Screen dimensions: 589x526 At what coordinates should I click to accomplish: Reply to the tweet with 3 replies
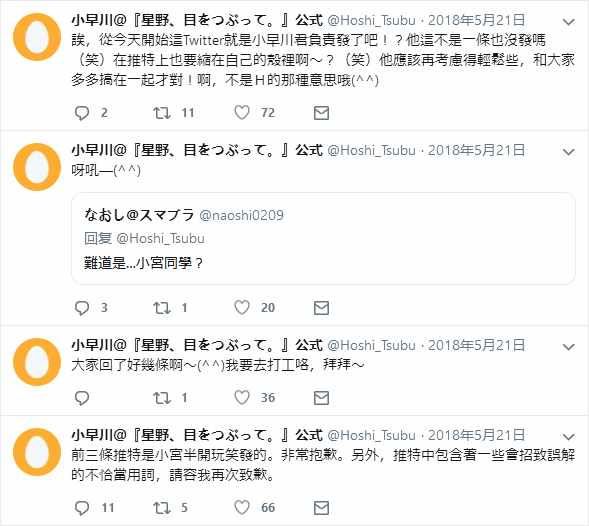[x=82, y=308]
